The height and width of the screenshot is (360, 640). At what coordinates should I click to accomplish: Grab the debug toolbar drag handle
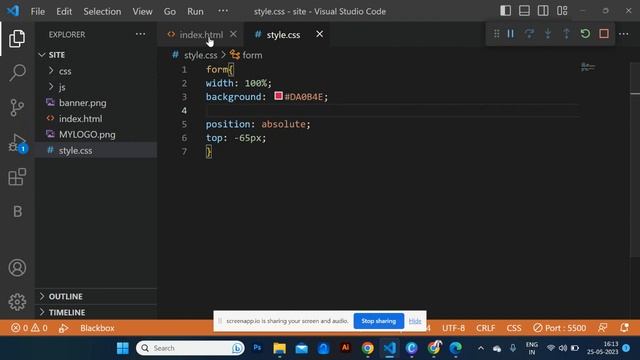pyautogui.click(x=496, y=34)
